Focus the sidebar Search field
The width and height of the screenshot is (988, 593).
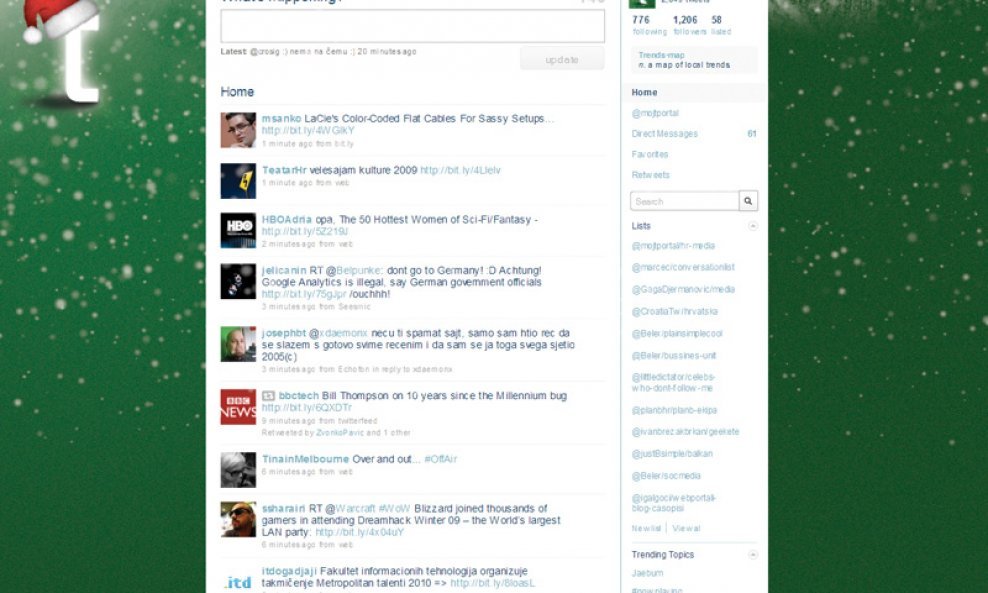pos(684,201)
